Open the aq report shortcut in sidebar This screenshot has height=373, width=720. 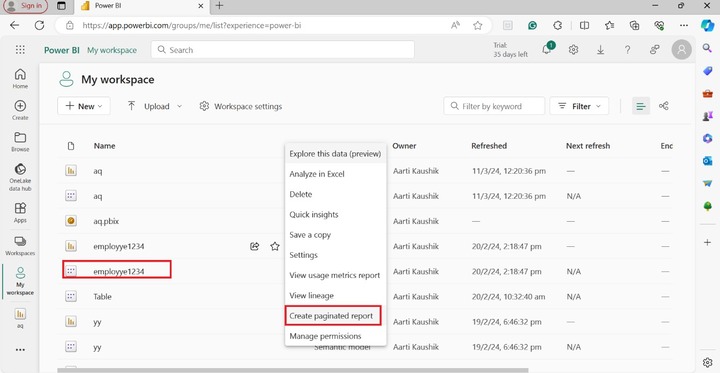click(x=20, y=318)
